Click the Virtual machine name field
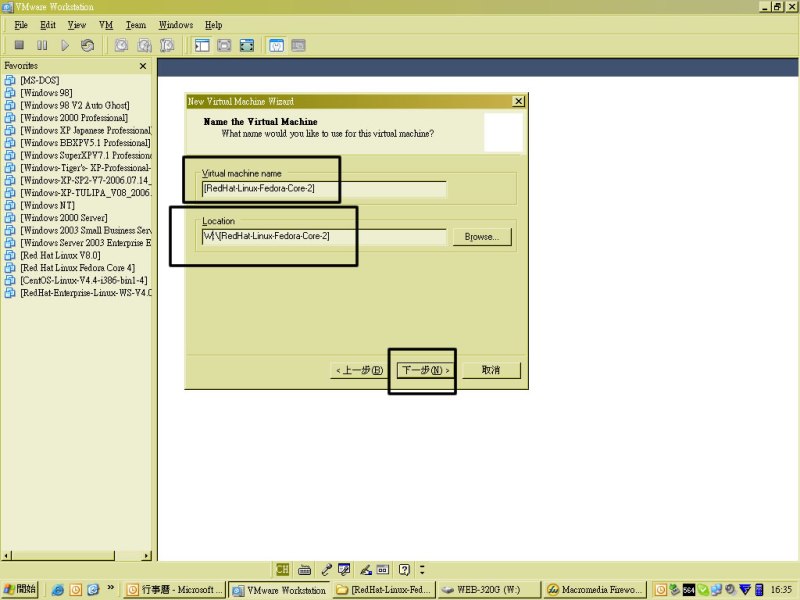800x600 pixels. pyautogui.click(x=322, y=188)
